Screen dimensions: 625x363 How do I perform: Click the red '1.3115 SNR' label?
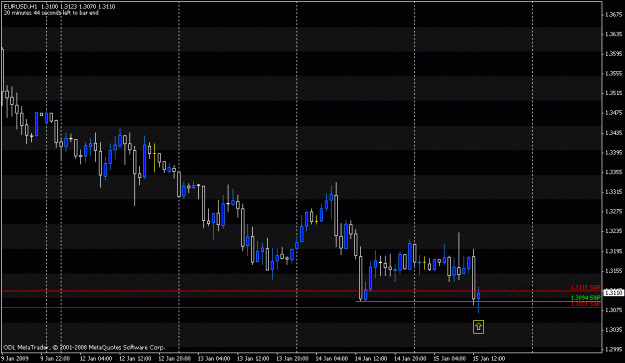click(585, 288)
